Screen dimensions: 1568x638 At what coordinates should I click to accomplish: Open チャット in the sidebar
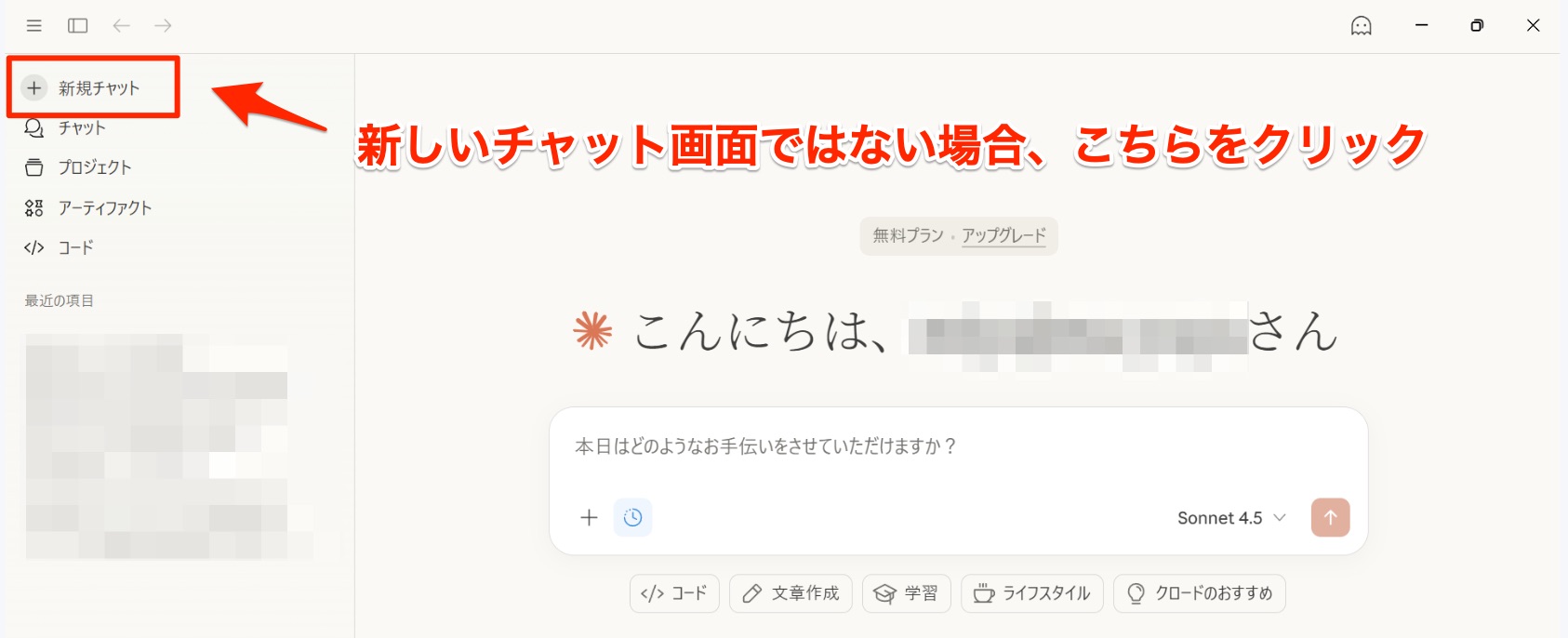tap(82, 128)
